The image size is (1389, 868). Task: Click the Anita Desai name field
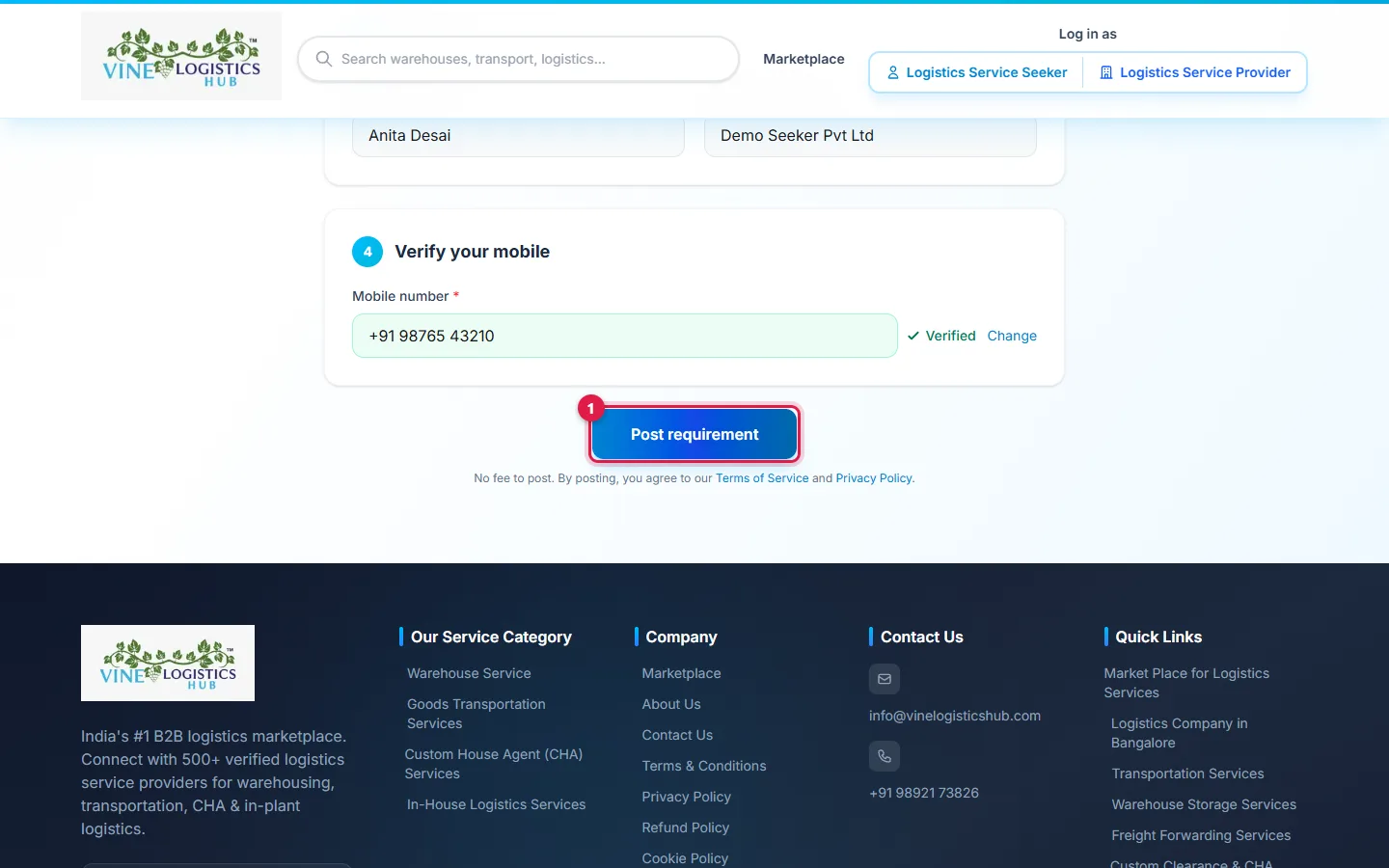pos(518,136)
